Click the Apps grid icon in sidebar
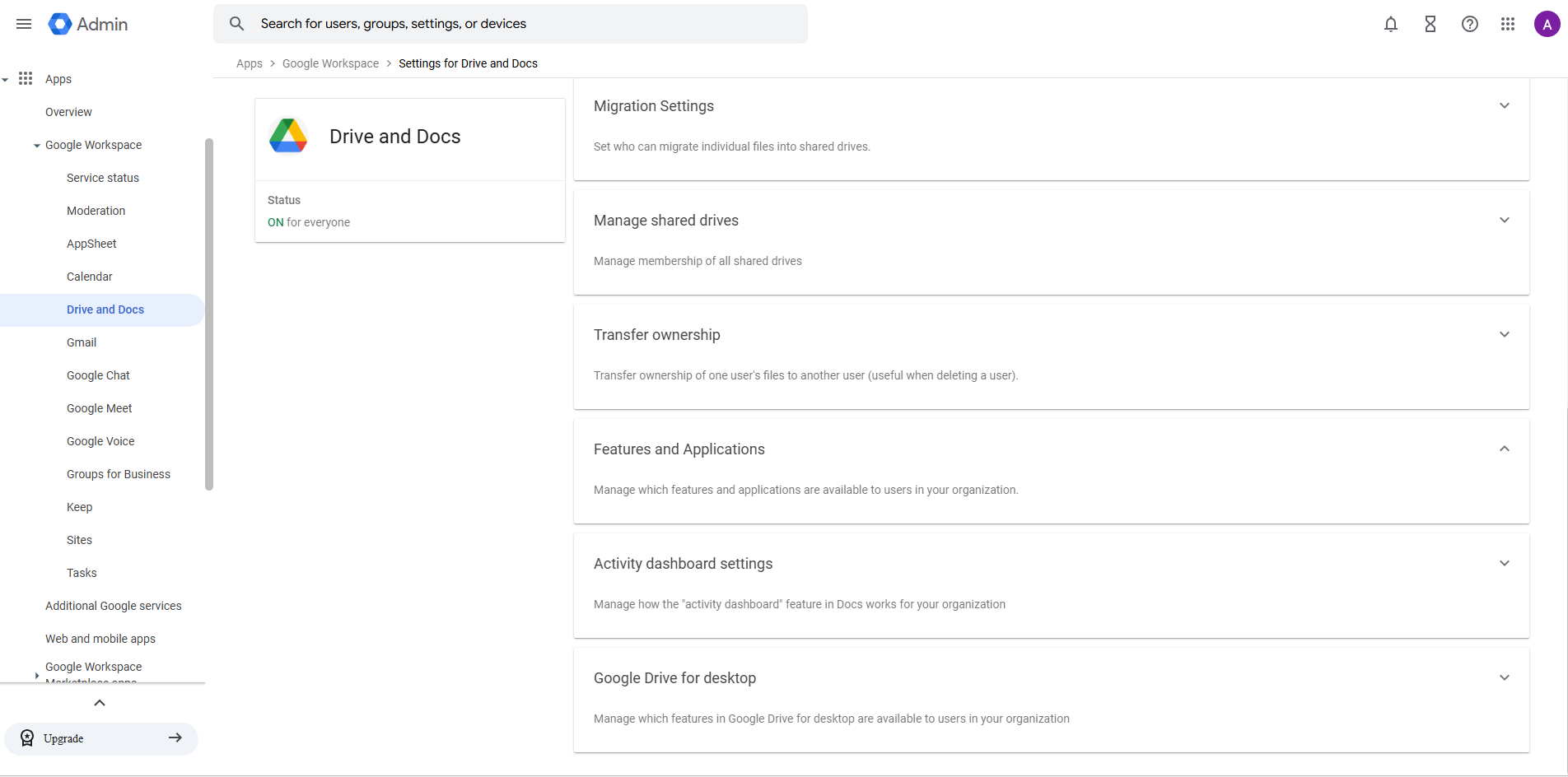This screenshot has width=1568, height=777. tap(26, 78)
